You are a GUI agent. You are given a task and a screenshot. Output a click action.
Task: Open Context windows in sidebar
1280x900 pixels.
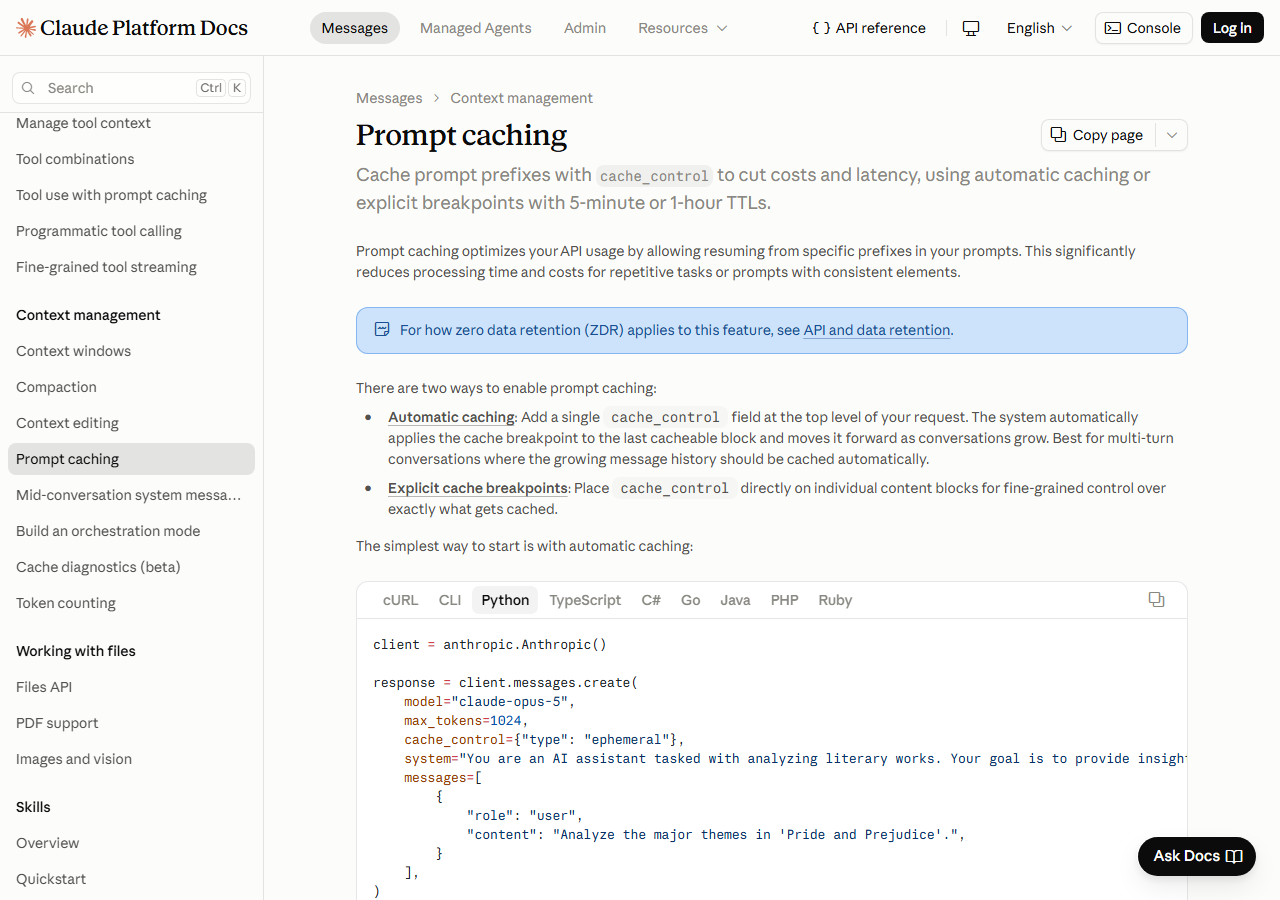pyautogui.click(x=131, y=351)
